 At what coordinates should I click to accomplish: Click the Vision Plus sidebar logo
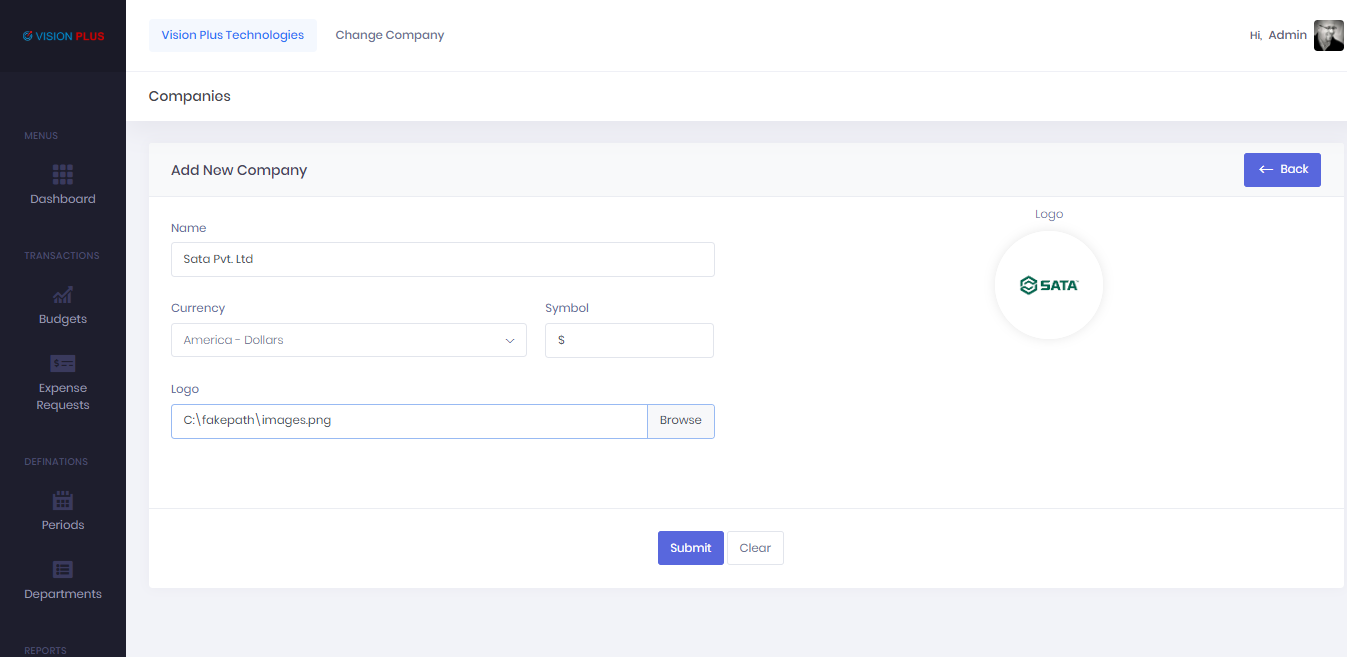pos(63,36)
